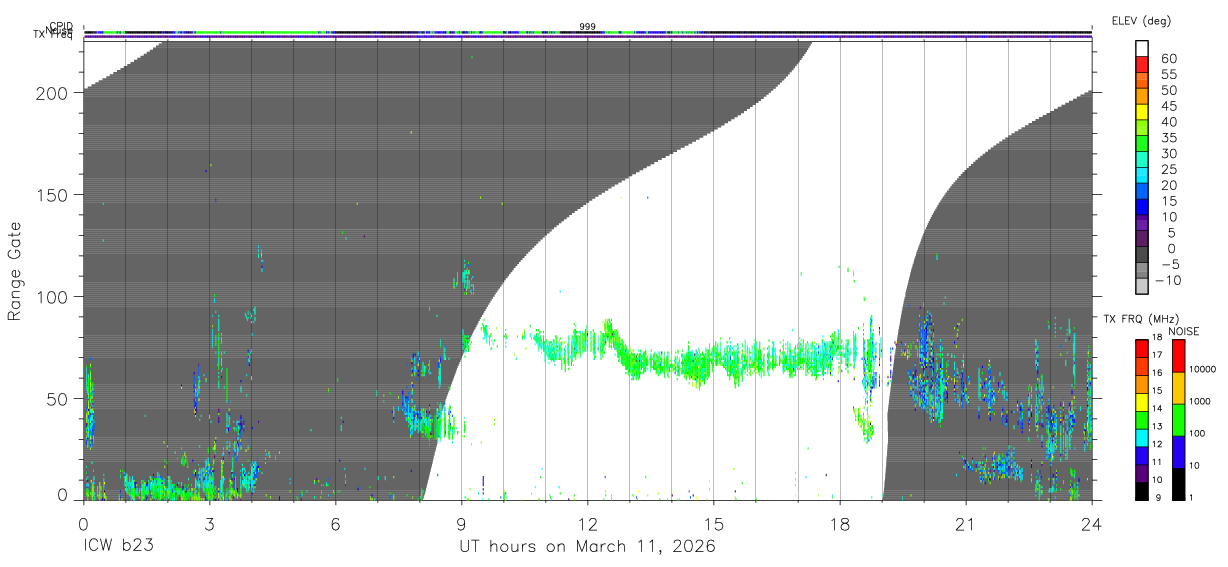Pick the yellow segment of the TX FRQ bar
Viewport: 1228px width, 567px height.
(x=1142, y=402)
